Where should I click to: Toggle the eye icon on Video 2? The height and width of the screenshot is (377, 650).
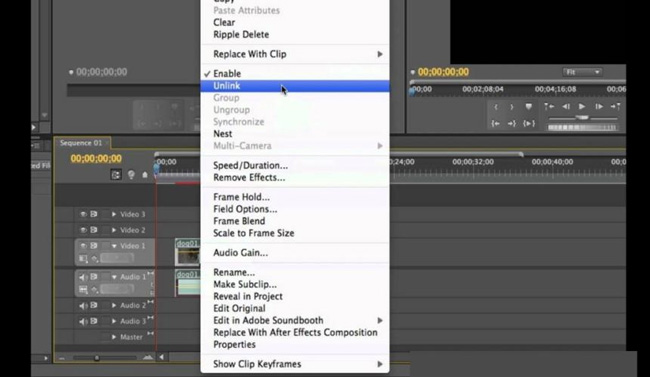(x=83, y=230)
